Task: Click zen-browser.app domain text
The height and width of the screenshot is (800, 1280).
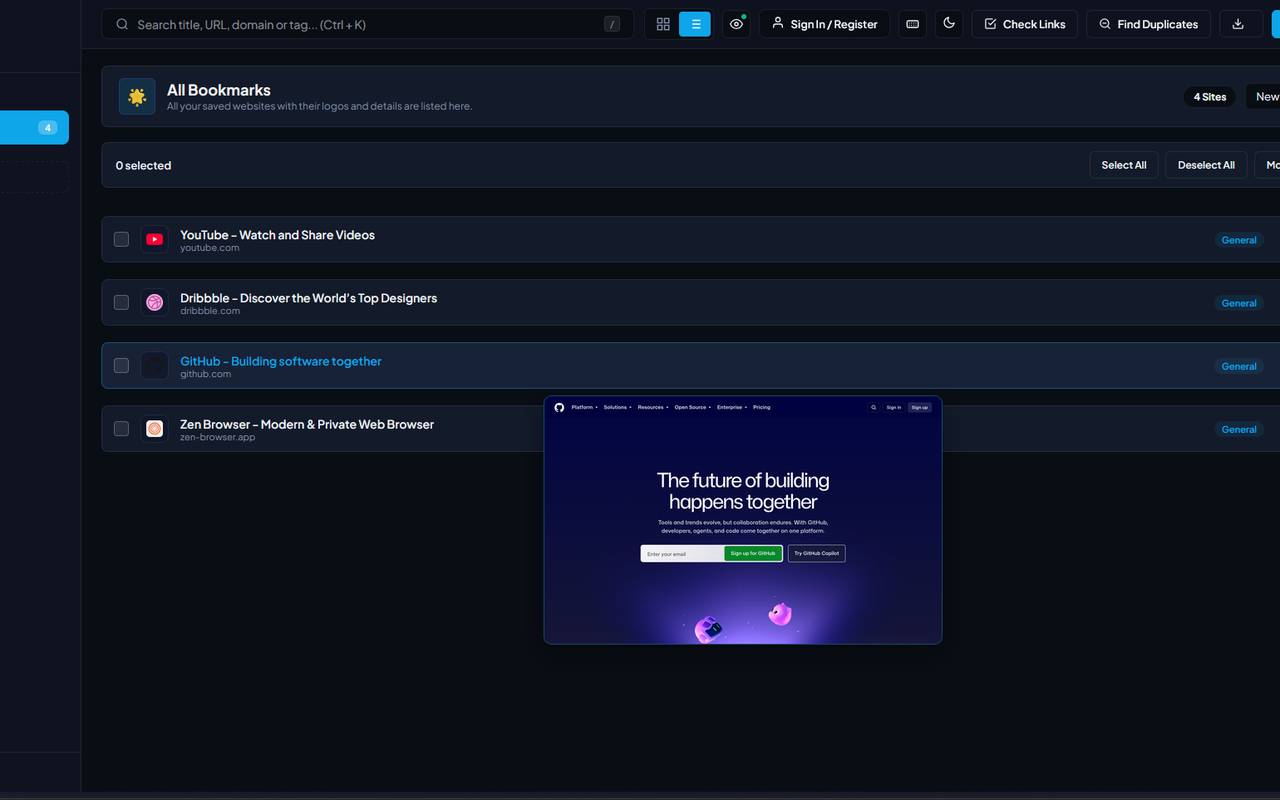Action: coord(217,437)
